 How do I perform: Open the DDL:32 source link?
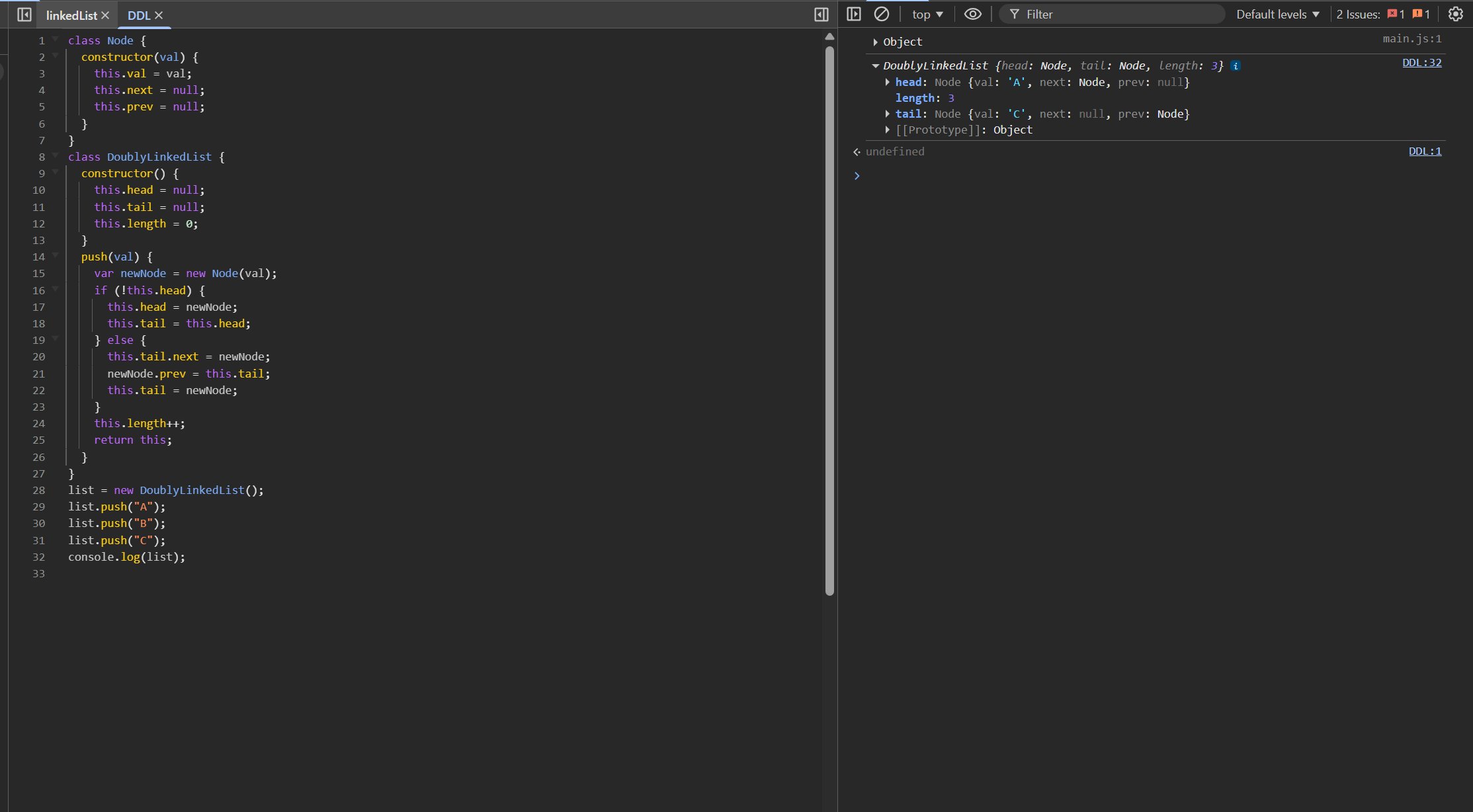pyautogui.click(x=1421, y=63)
